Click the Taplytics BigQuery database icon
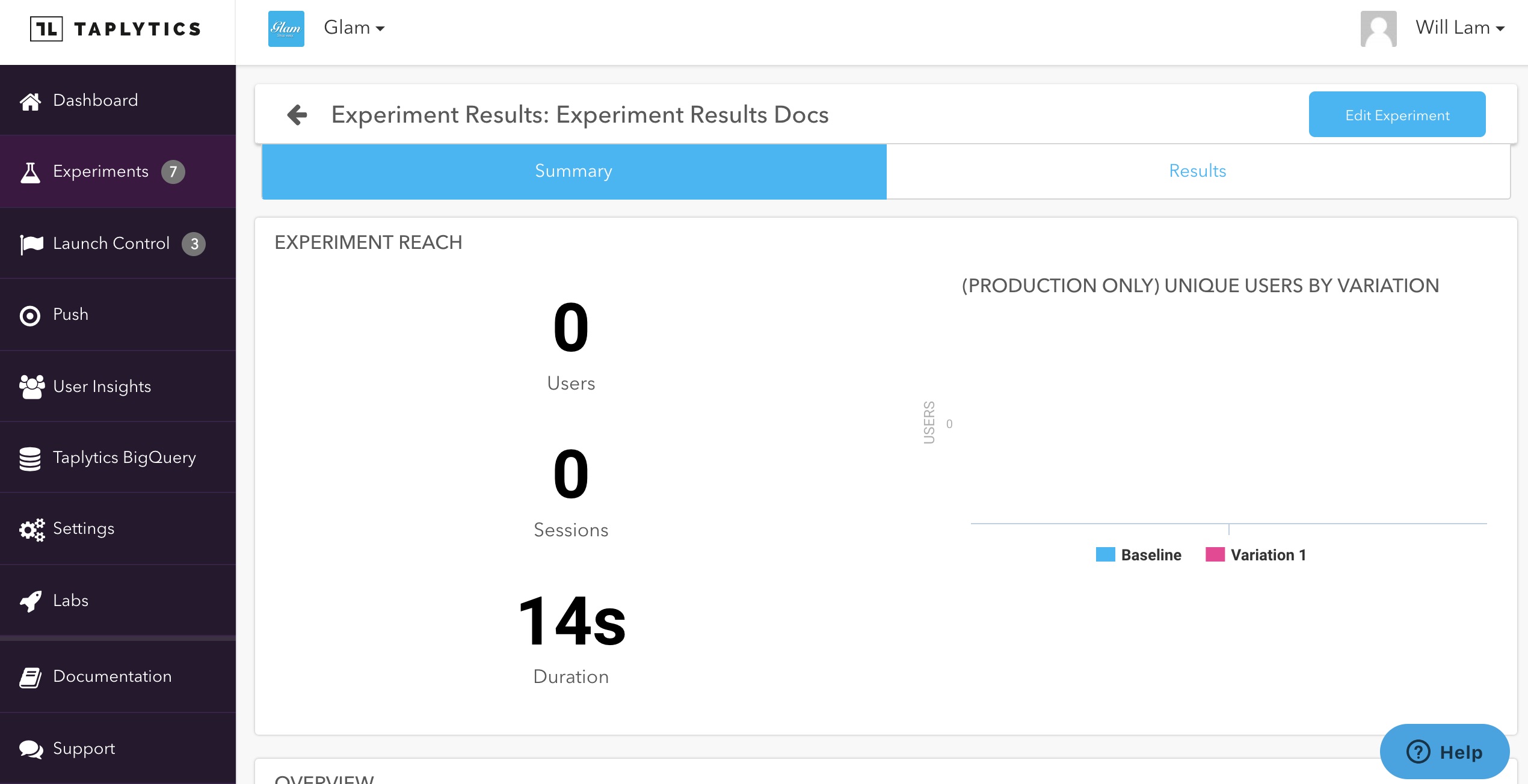The width and height of the screenshot is (1528, 784). [30, 459]
